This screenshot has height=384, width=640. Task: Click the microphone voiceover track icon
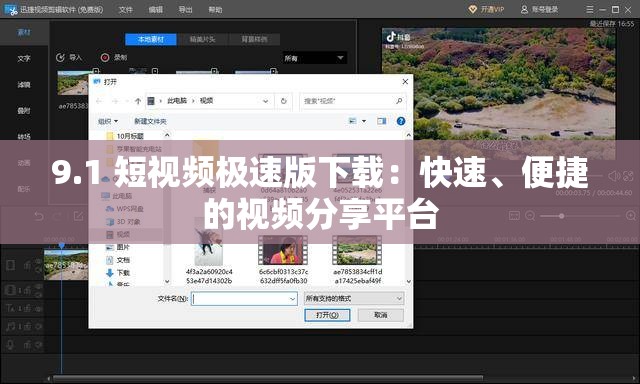point(10,345)
